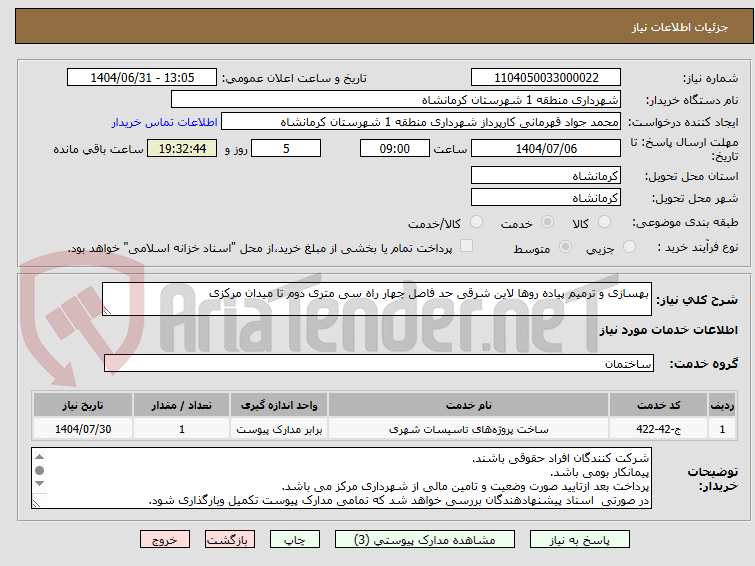Select the خدمت radio button
Screen dimensions: 755x566
(x=547, y=222)
